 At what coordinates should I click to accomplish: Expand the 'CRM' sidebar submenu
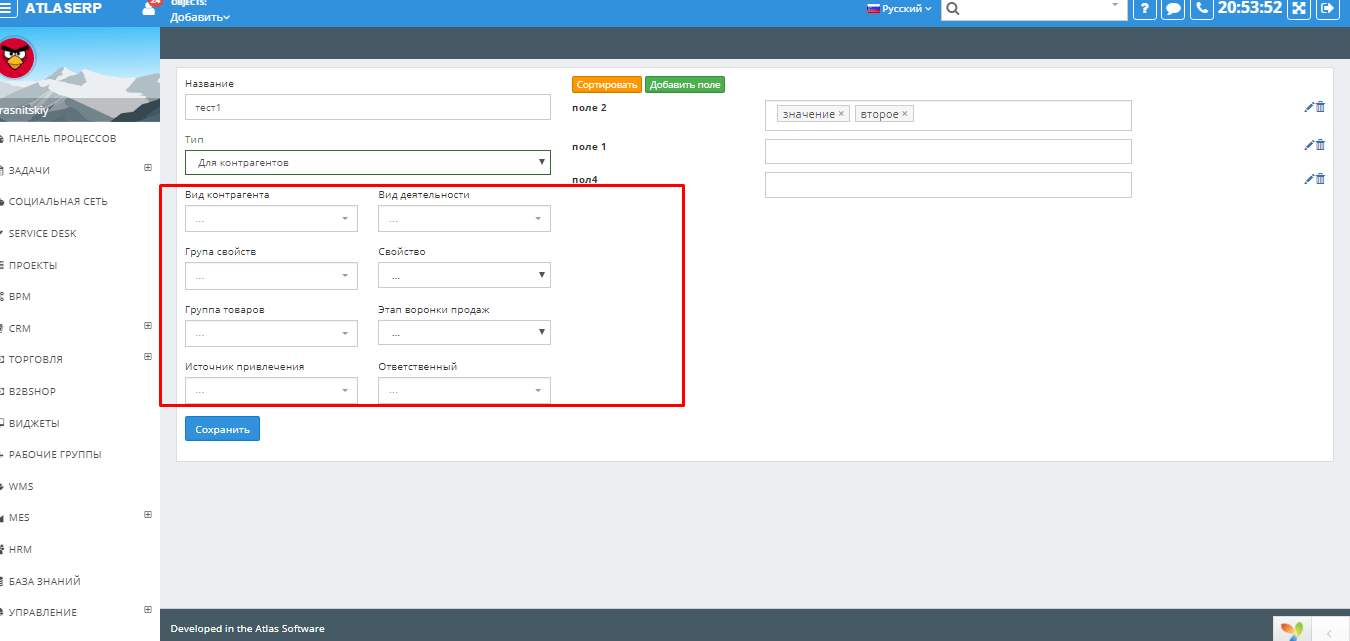point(148,325)
